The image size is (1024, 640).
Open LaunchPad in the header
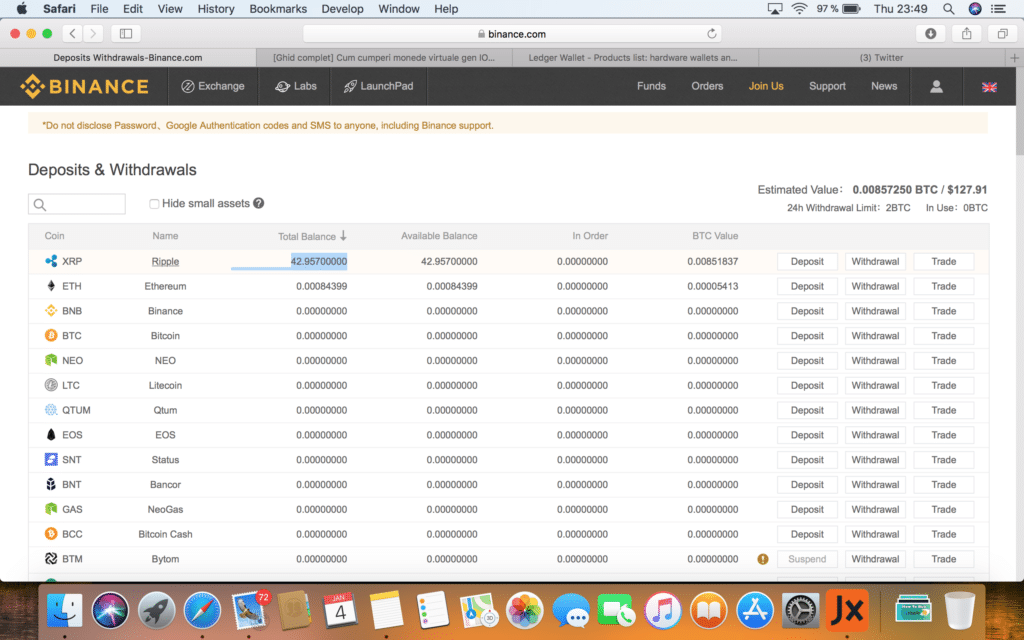tap(379, 86)
